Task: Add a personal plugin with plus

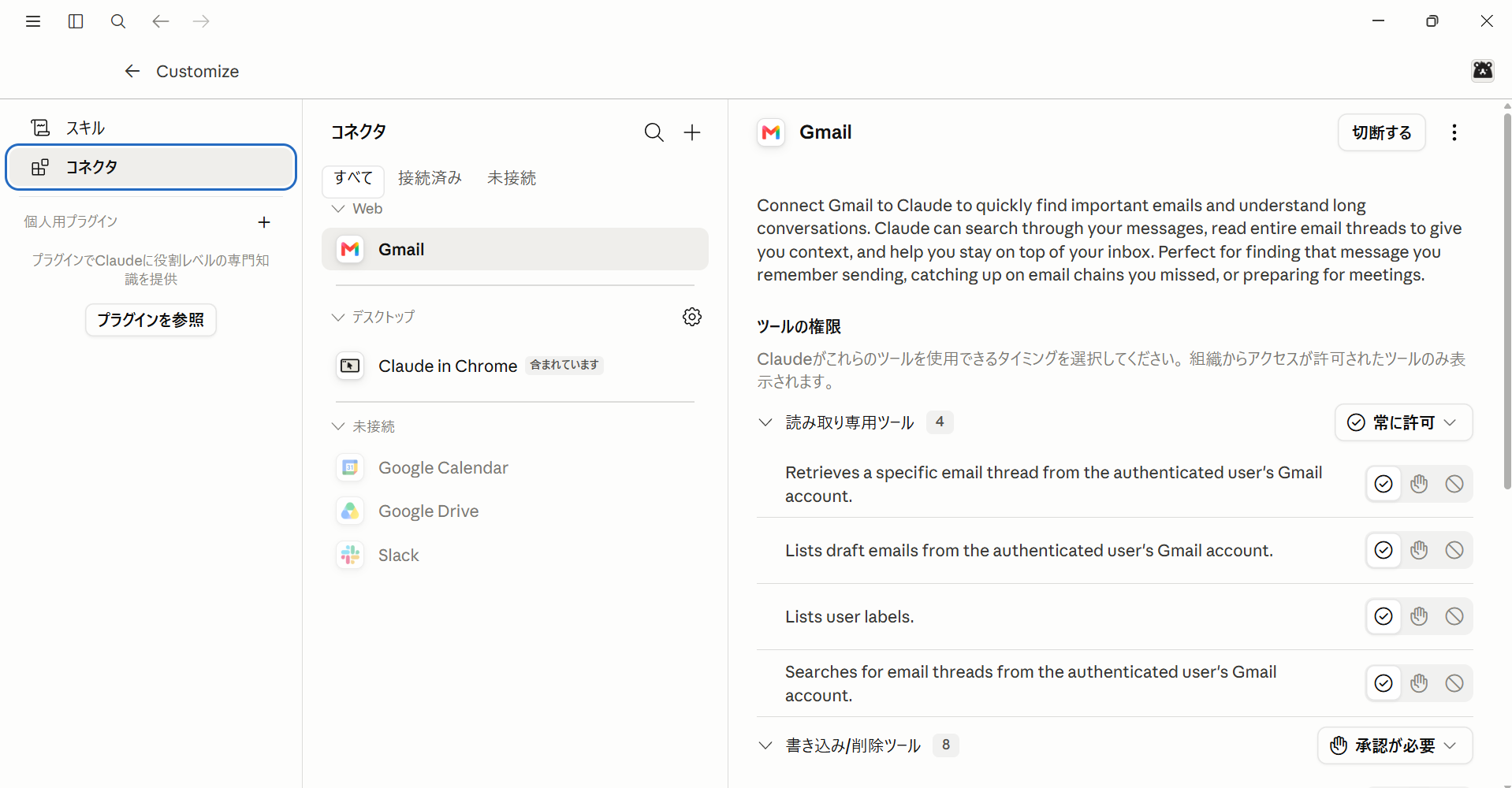Action: (x=264, y=222)
